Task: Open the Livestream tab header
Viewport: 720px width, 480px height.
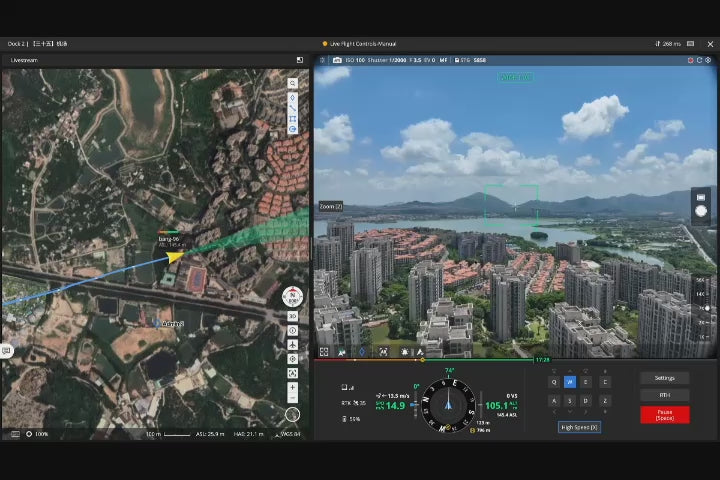Action: coord(24,60)
